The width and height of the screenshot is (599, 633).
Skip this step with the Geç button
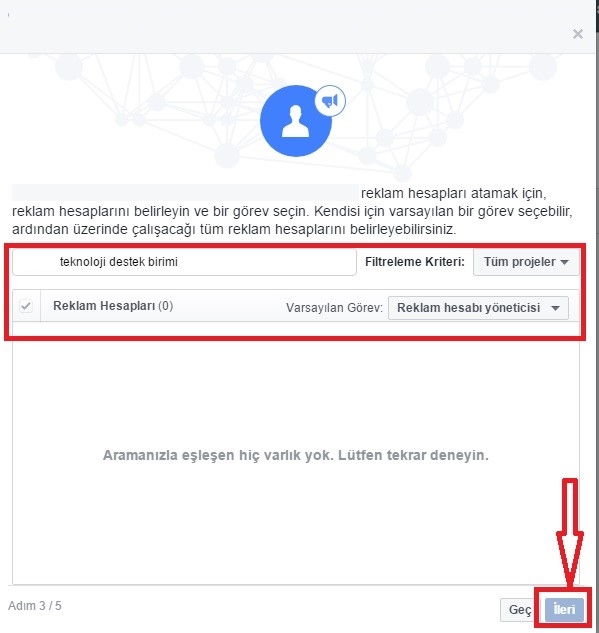pyautogui.click(x=519, y=610)
